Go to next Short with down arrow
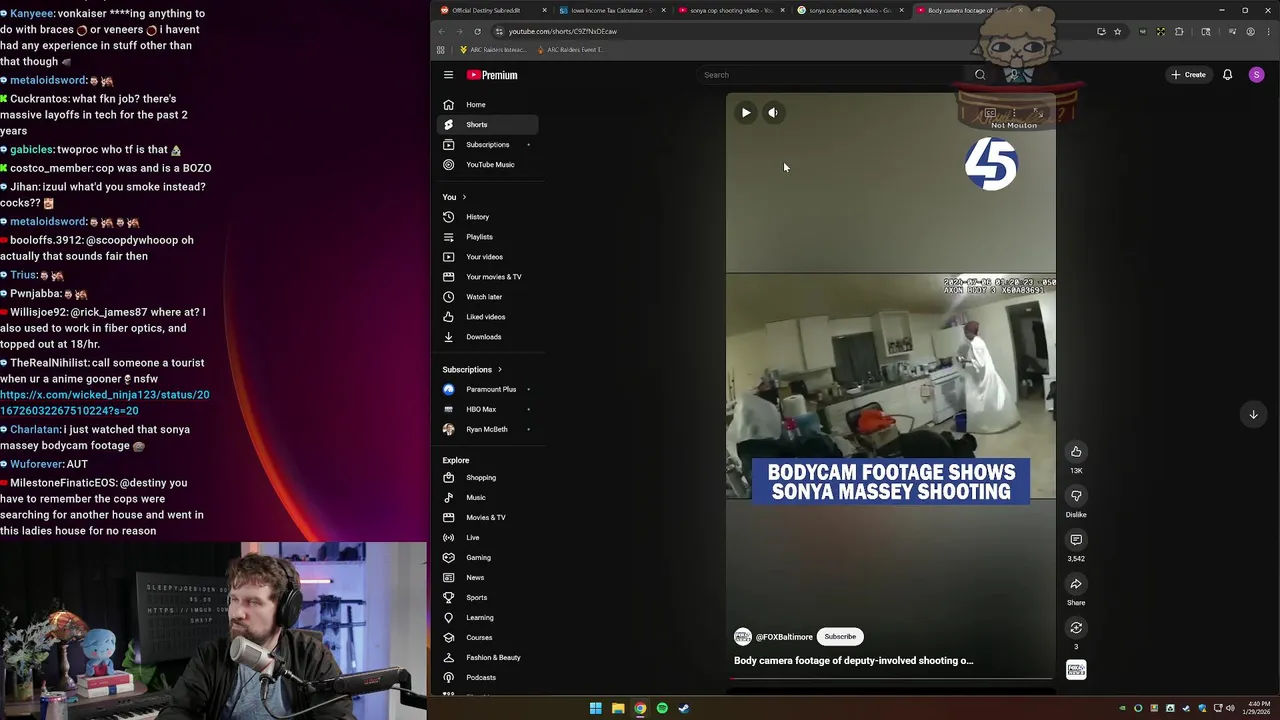The height and width of the screenshot is (720, 1280). point(1253,414)
